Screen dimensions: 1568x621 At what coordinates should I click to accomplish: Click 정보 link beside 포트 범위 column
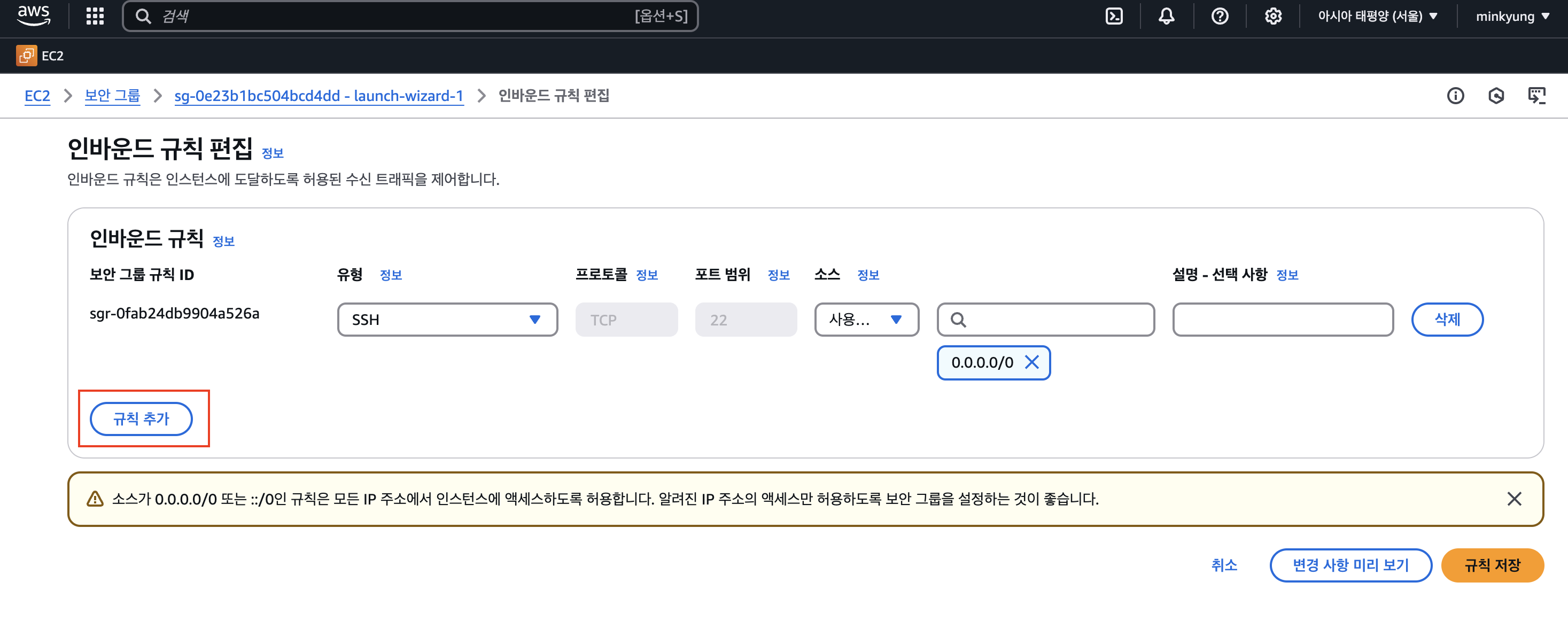click(x=779, y=275)
